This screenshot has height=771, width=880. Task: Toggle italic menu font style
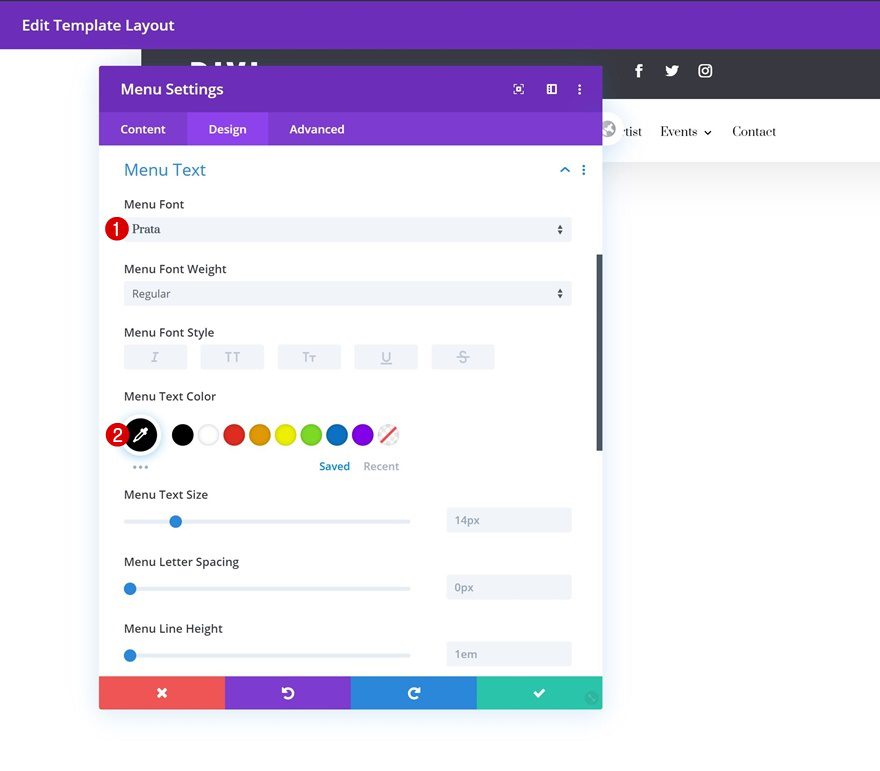(x=155, y=357)
